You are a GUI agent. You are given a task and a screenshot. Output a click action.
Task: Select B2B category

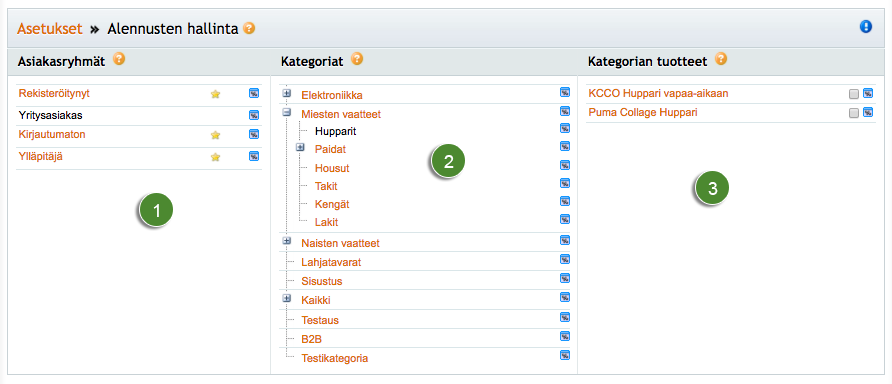pos(312,340)
